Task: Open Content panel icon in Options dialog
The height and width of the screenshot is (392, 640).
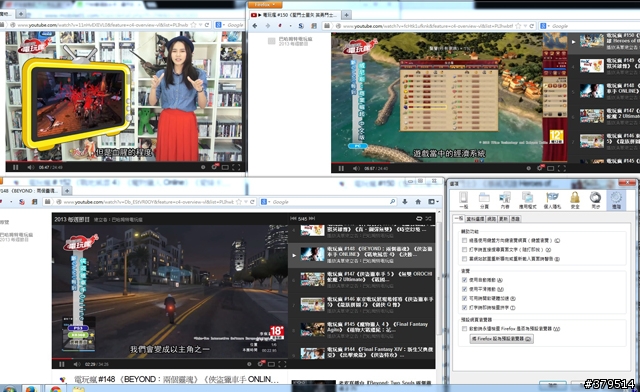Action: [x=505, y=200]
